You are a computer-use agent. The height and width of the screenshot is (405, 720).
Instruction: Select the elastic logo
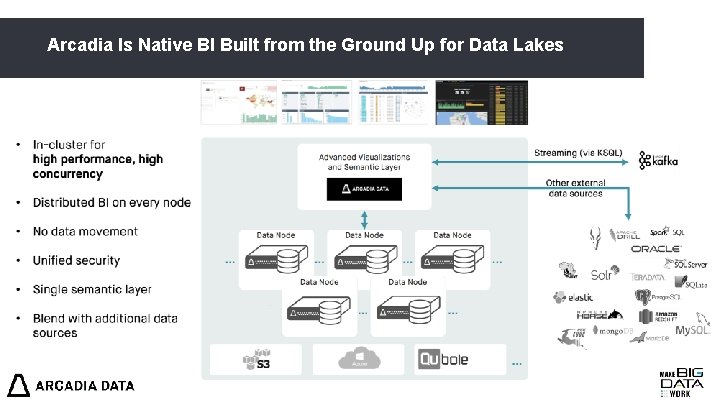point(573,298)
